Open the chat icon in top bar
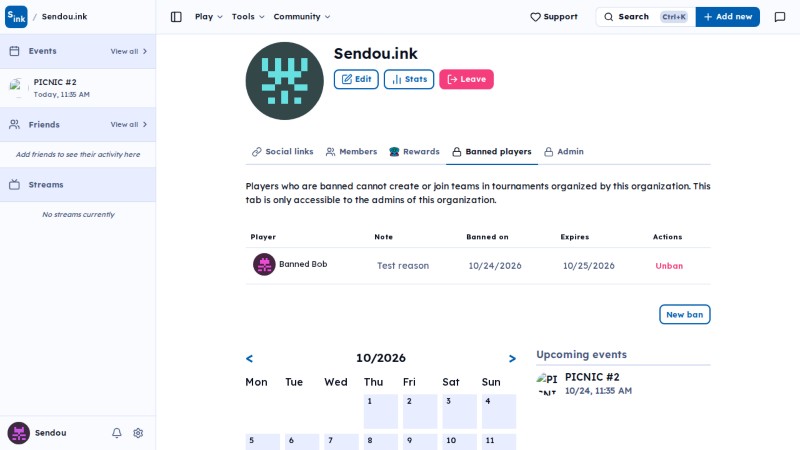Image resolution: width=800 pixels, height=450 pixels. point(780,17)
